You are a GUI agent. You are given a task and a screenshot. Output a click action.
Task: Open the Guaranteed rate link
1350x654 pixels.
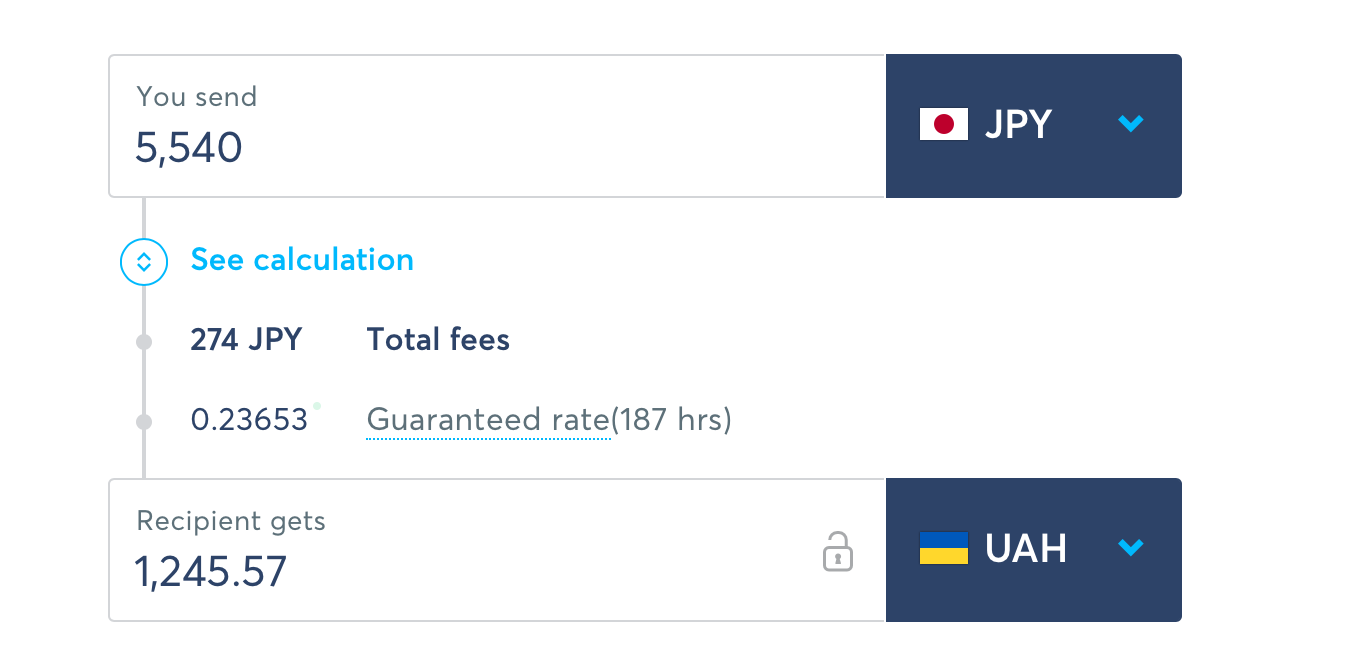[488, 420]
